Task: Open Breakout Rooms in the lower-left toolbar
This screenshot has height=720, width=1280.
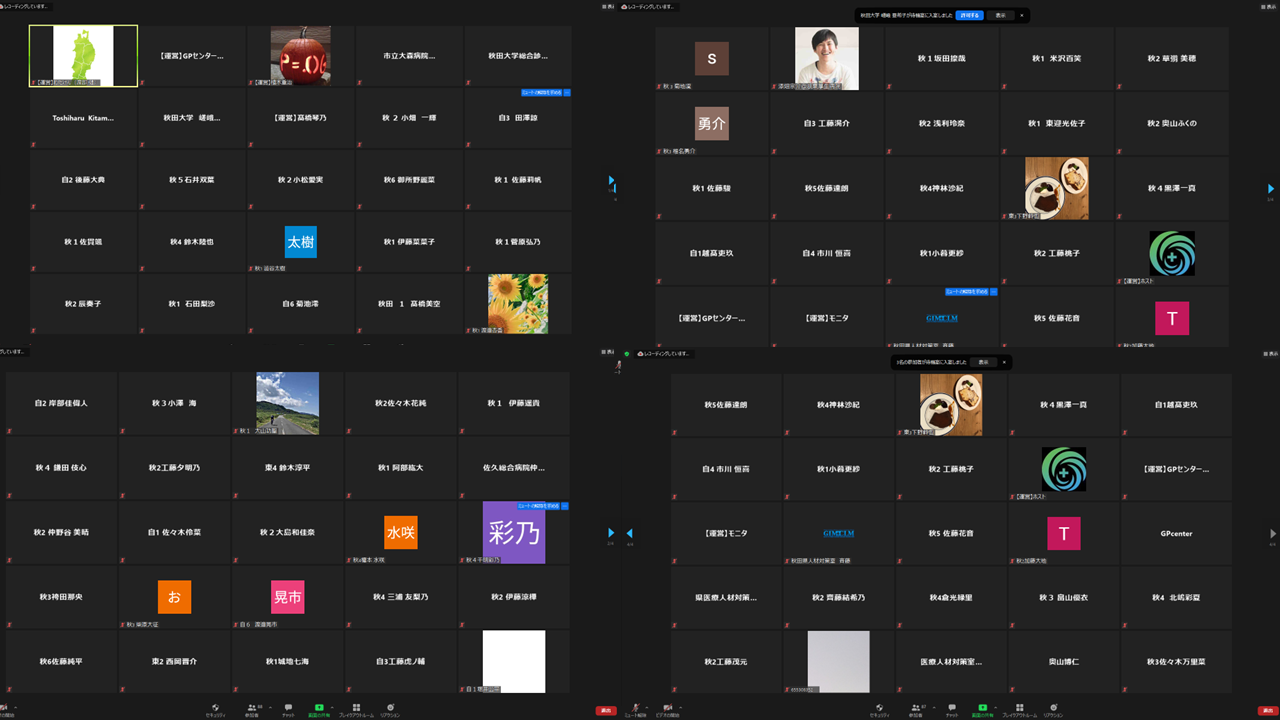Action: [354, 709]
